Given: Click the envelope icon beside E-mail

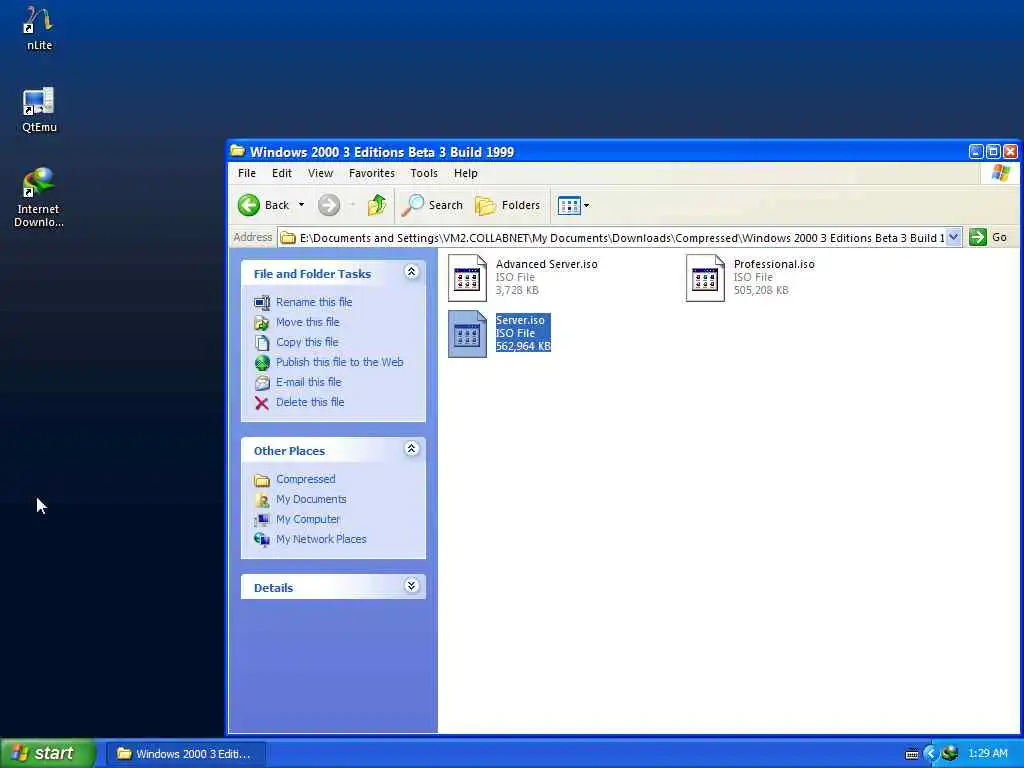Looking at the screenshot, I should (x=262, y=383).
